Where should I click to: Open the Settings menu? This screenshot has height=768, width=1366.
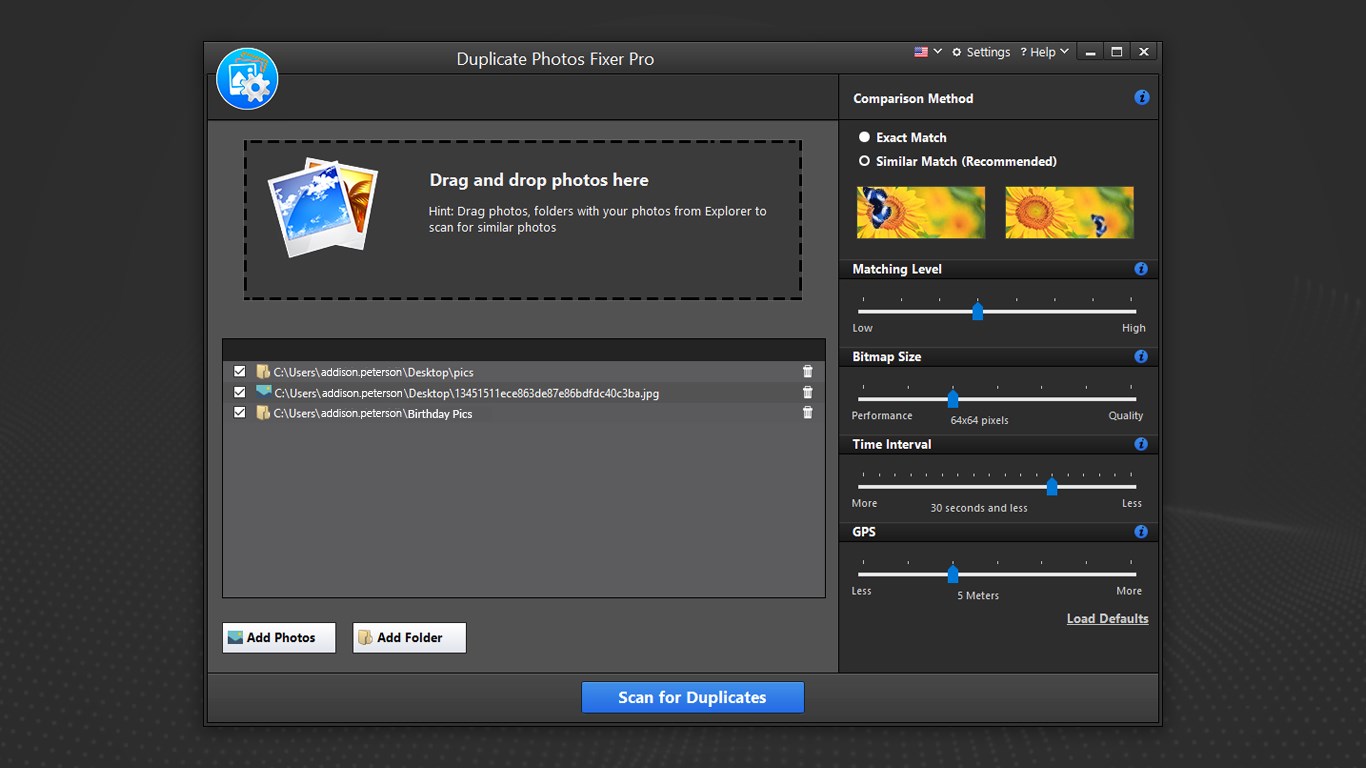981,52
